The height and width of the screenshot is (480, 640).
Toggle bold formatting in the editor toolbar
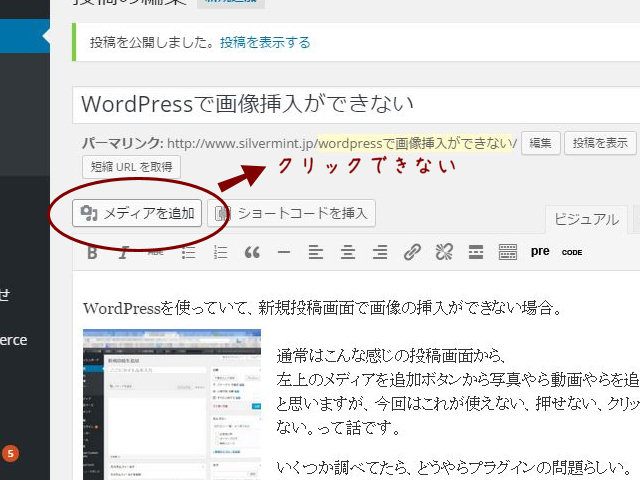(x=92, y=253)
